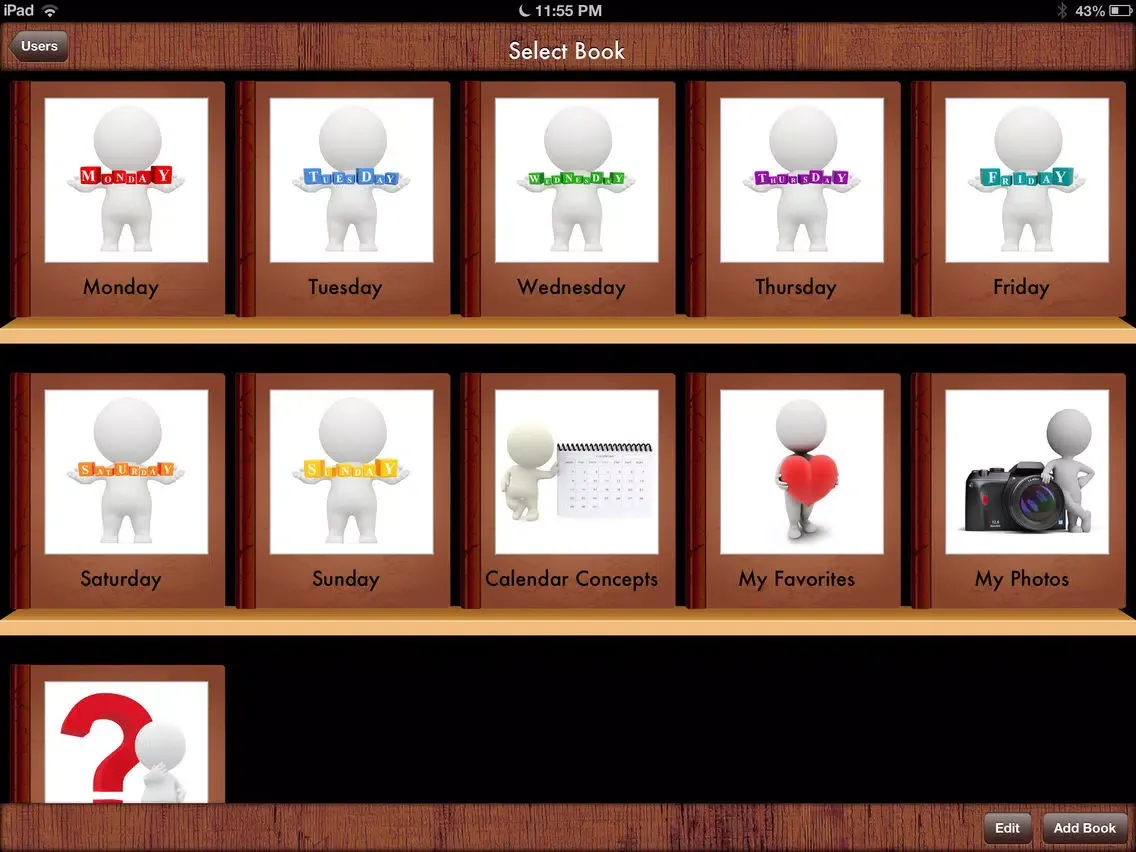Tap the Wi-Fi status icon
Image resolution: width=1136 pixels, height=852 pixels.
tap(50, 10)
